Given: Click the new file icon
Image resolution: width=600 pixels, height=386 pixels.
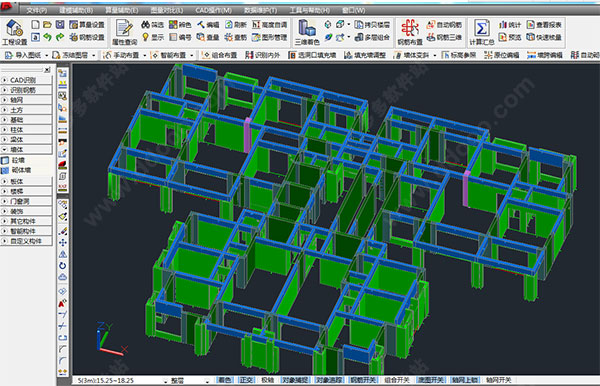Looking at the screenshot, I should (35, 25).
